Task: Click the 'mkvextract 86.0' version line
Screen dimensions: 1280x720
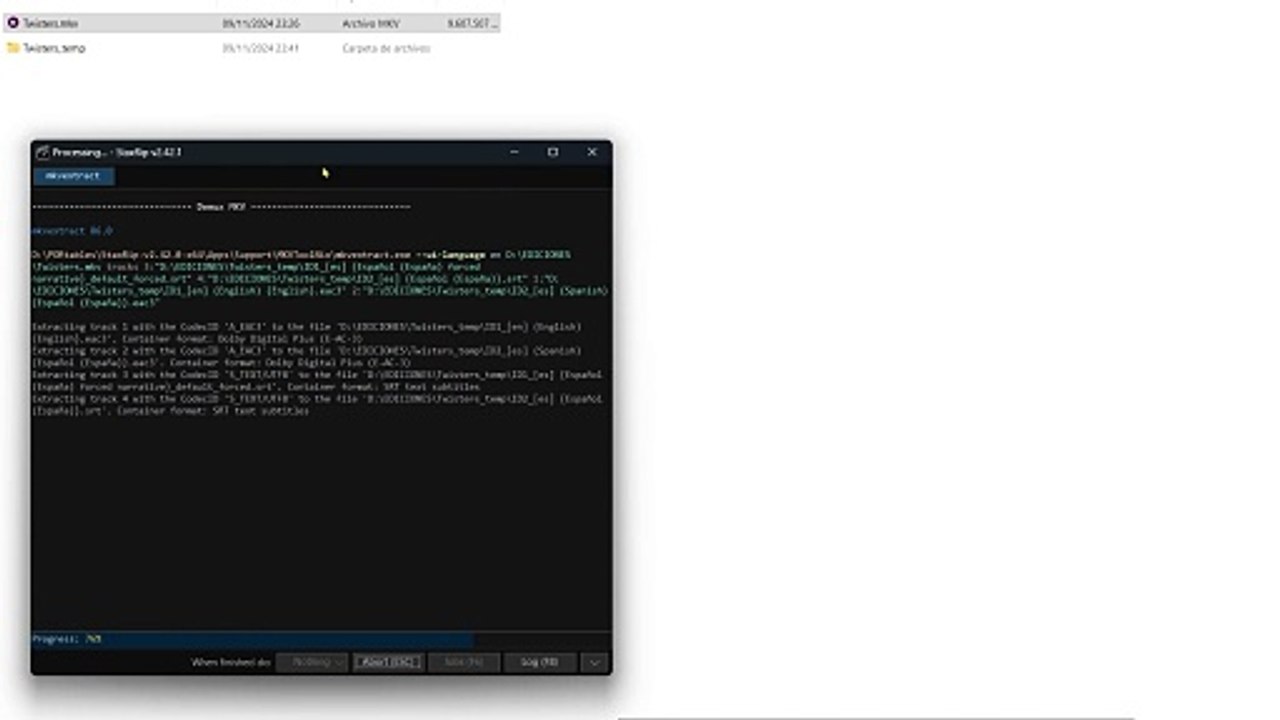Action: (72, 231)
